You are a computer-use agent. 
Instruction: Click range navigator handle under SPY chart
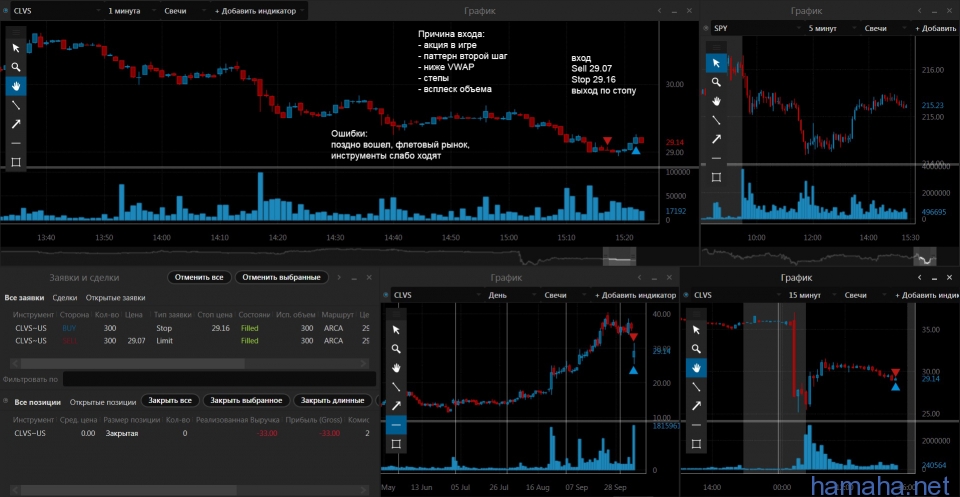[925, 256]
